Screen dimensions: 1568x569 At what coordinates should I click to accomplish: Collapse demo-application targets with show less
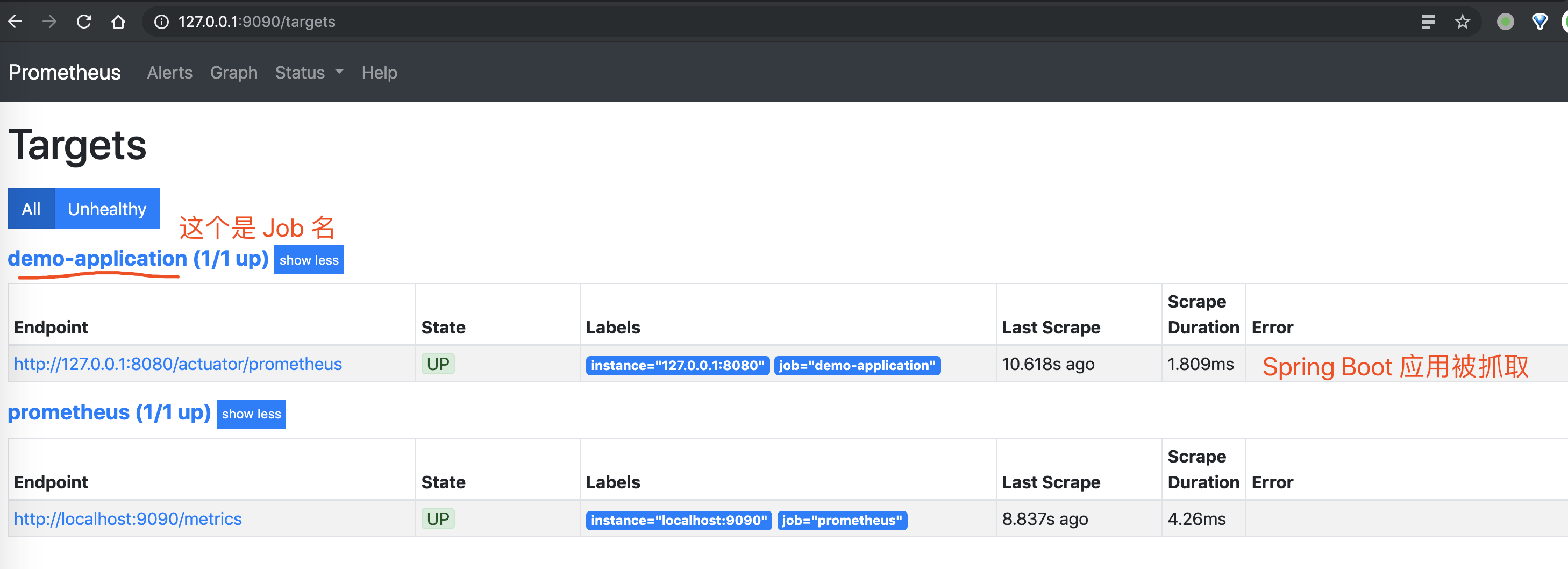309,260
